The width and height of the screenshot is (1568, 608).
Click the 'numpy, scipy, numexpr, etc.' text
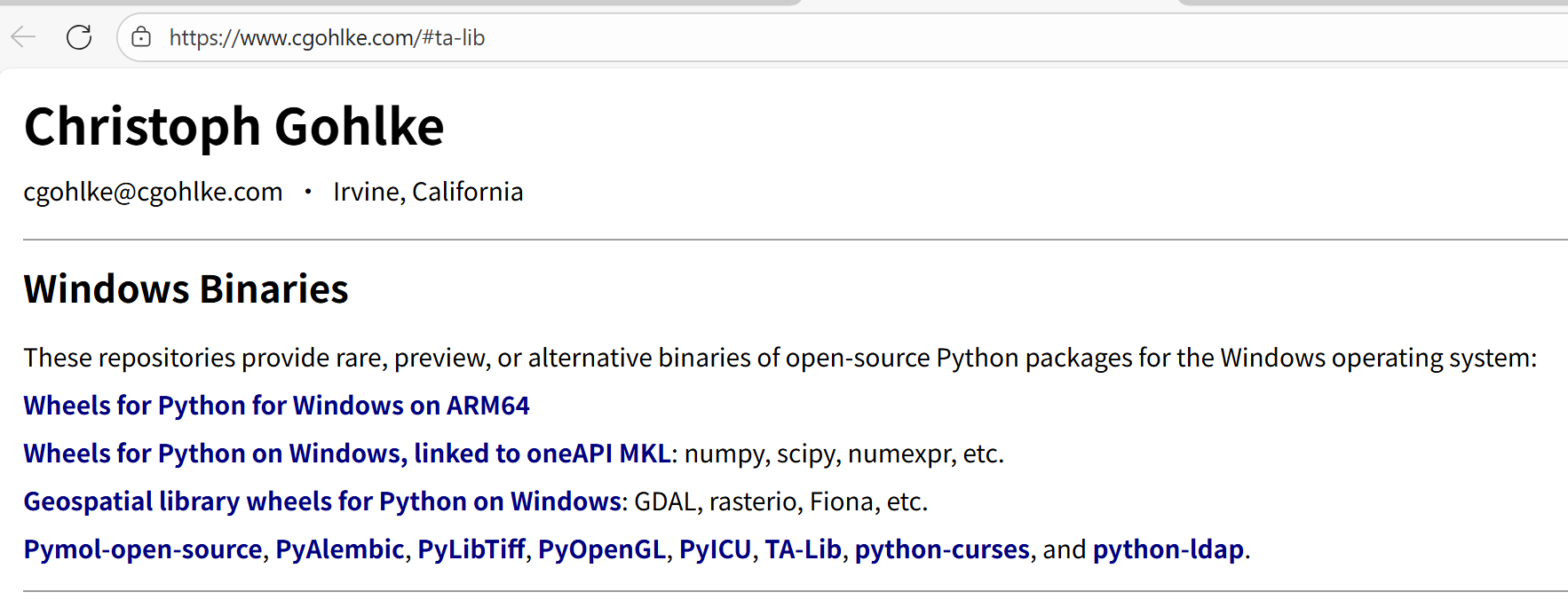point(843,454)
